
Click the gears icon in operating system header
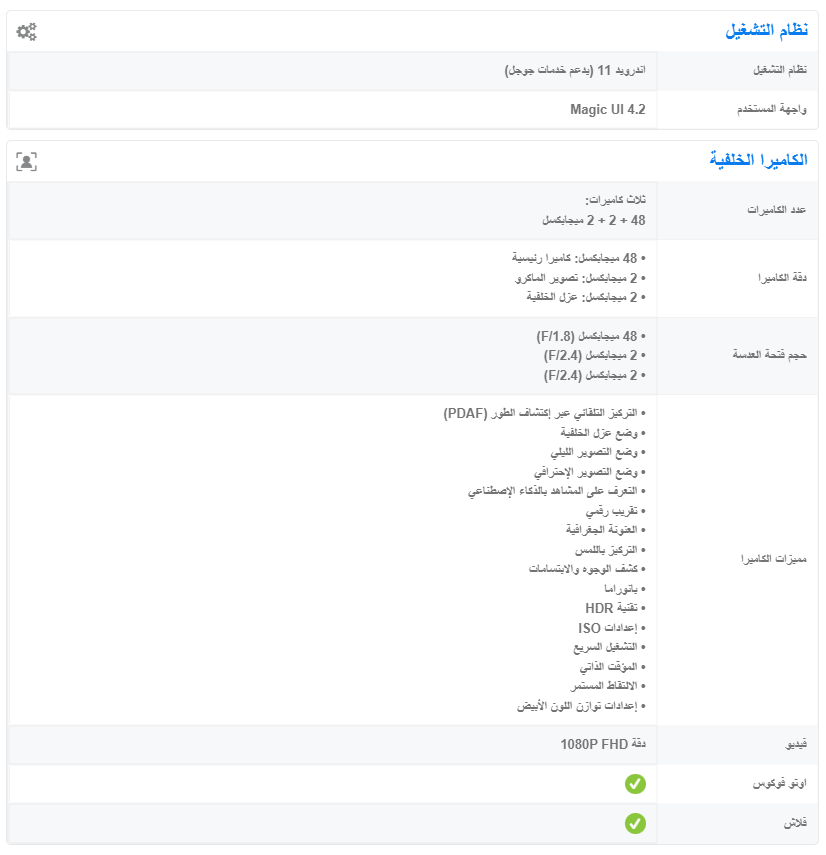[x=27, y=32]
